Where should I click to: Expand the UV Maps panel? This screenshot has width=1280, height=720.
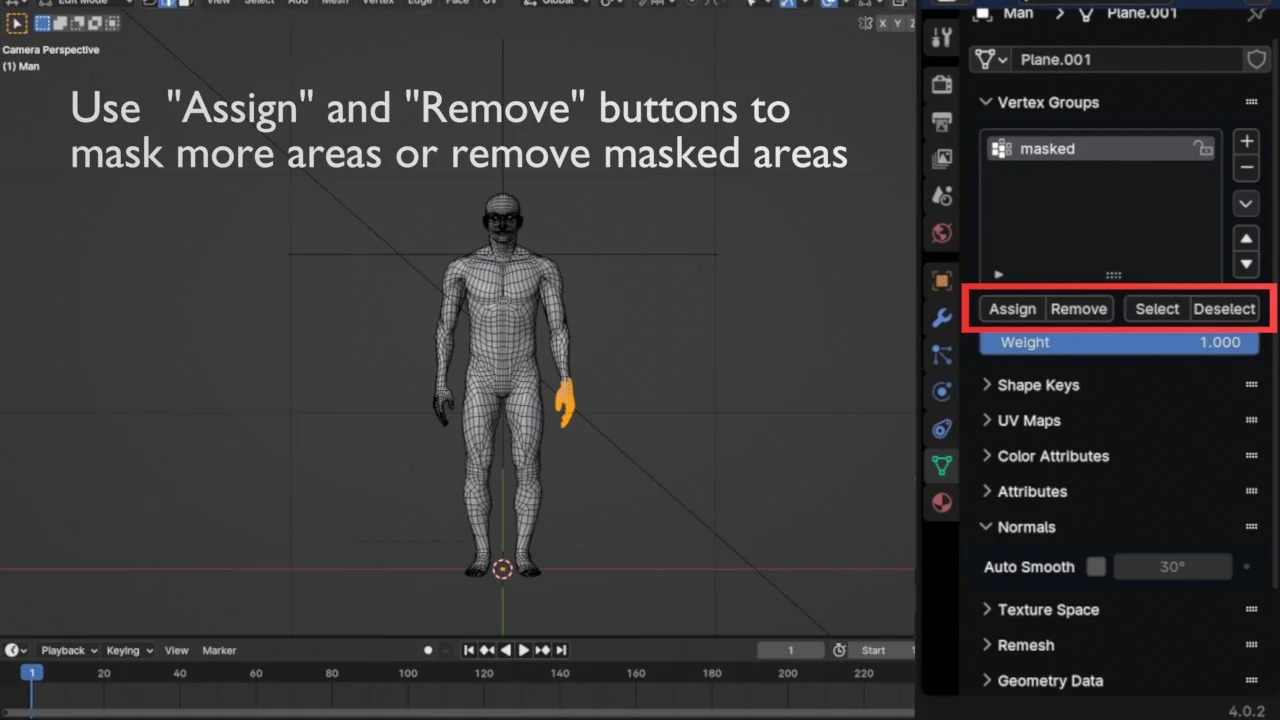point(1029,420)
